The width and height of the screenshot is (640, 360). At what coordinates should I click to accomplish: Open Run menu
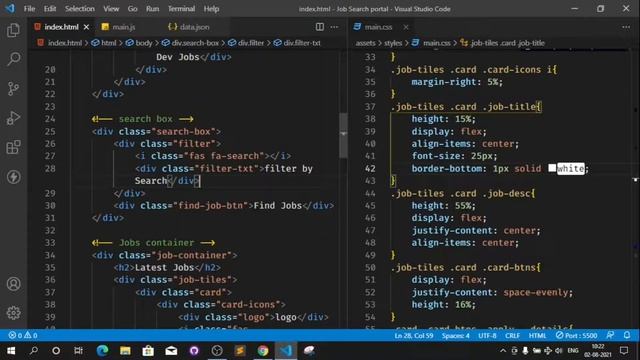coord(153,9)
